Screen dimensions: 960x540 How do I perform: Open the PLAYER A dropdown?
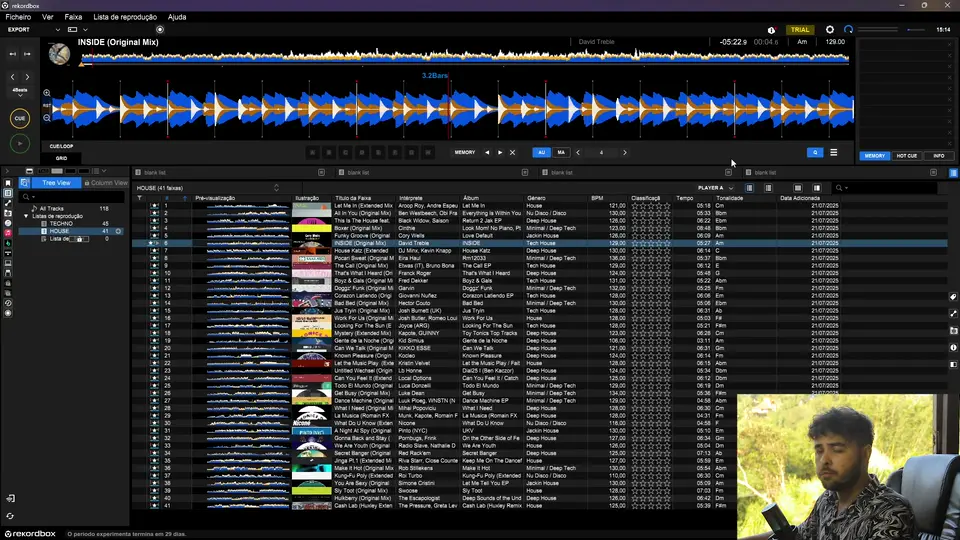(x=715, y=188)
